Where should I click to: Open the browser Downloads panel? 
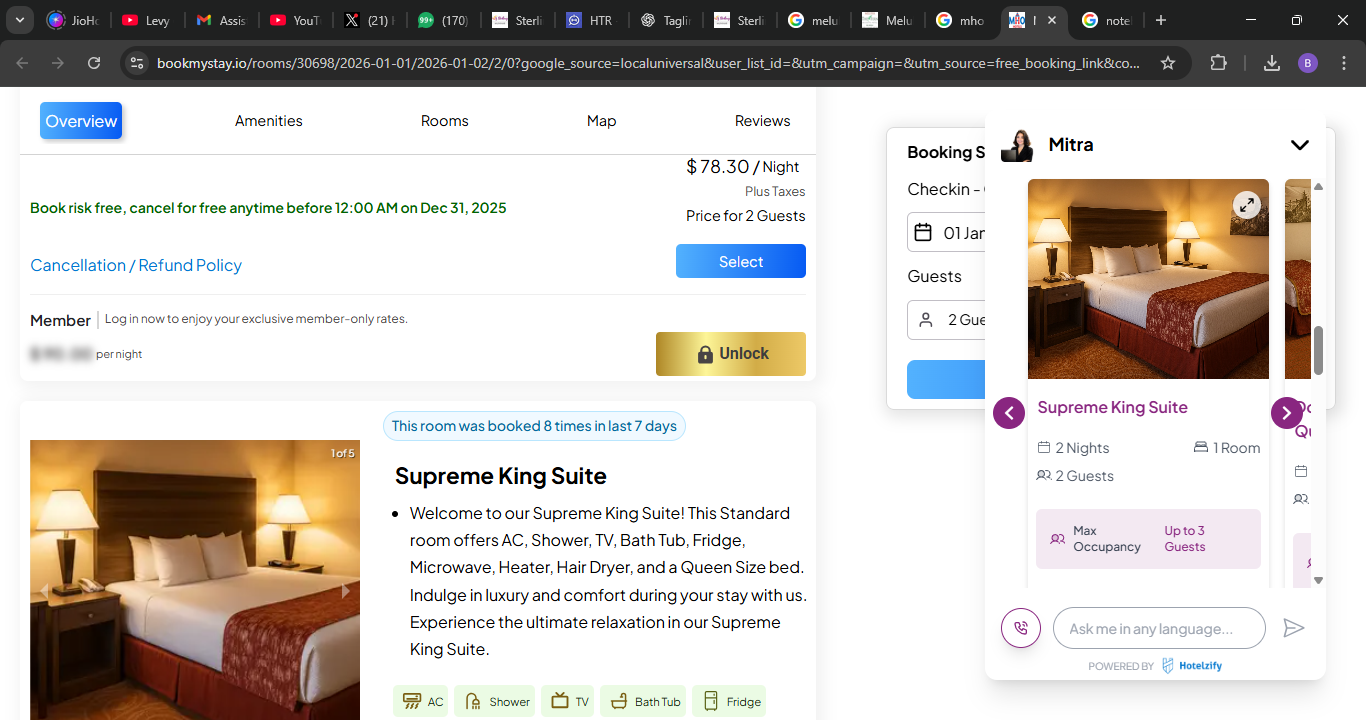[1272, 63]
